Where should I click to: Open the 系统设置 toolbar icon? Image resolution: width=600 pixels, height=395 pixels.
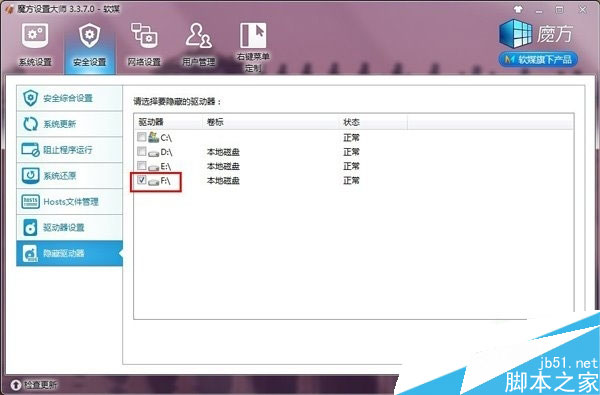click(35, 36)
